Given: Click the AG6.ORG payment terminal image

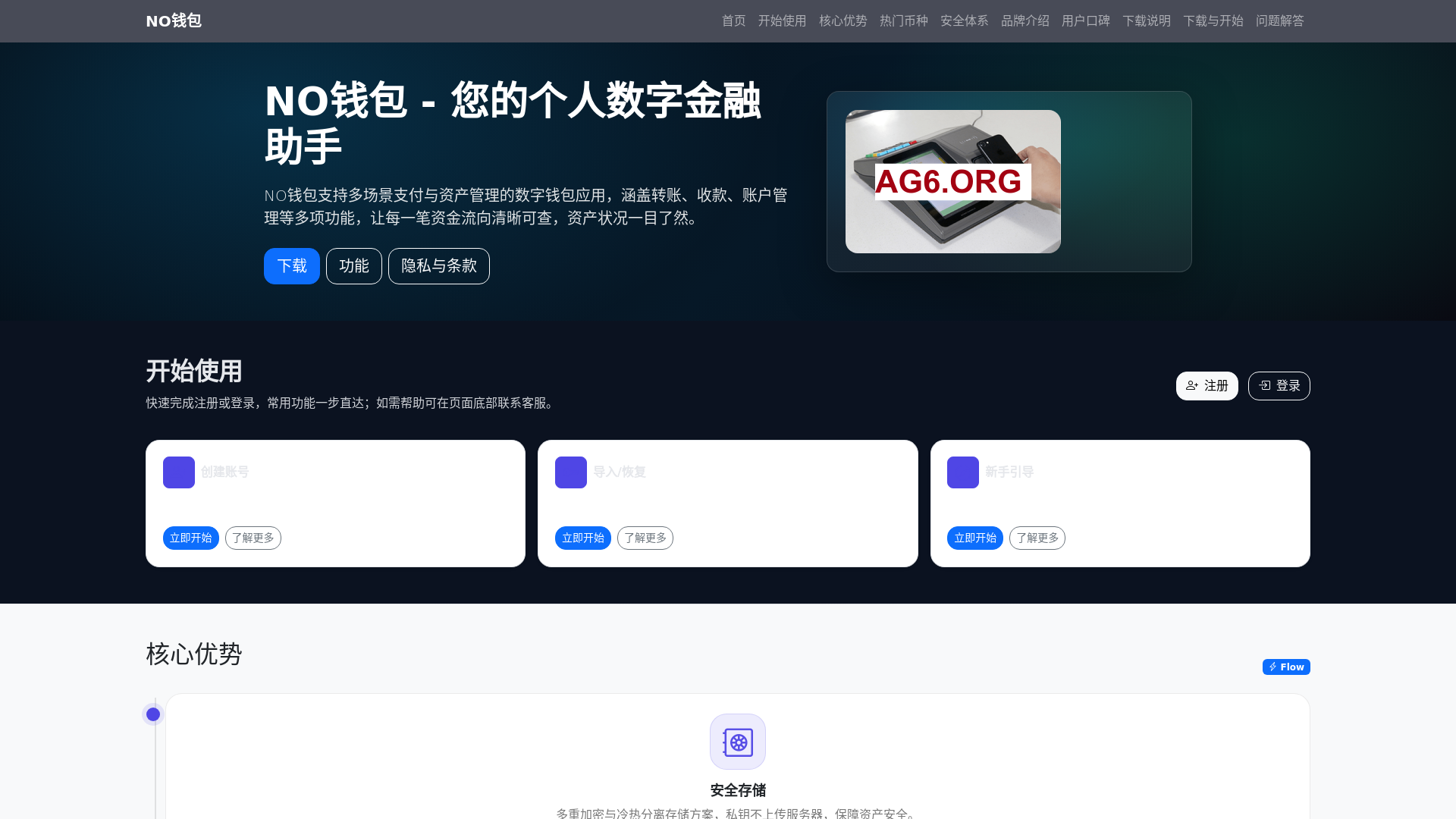Looking at the screenshot, I should (953, 181).
